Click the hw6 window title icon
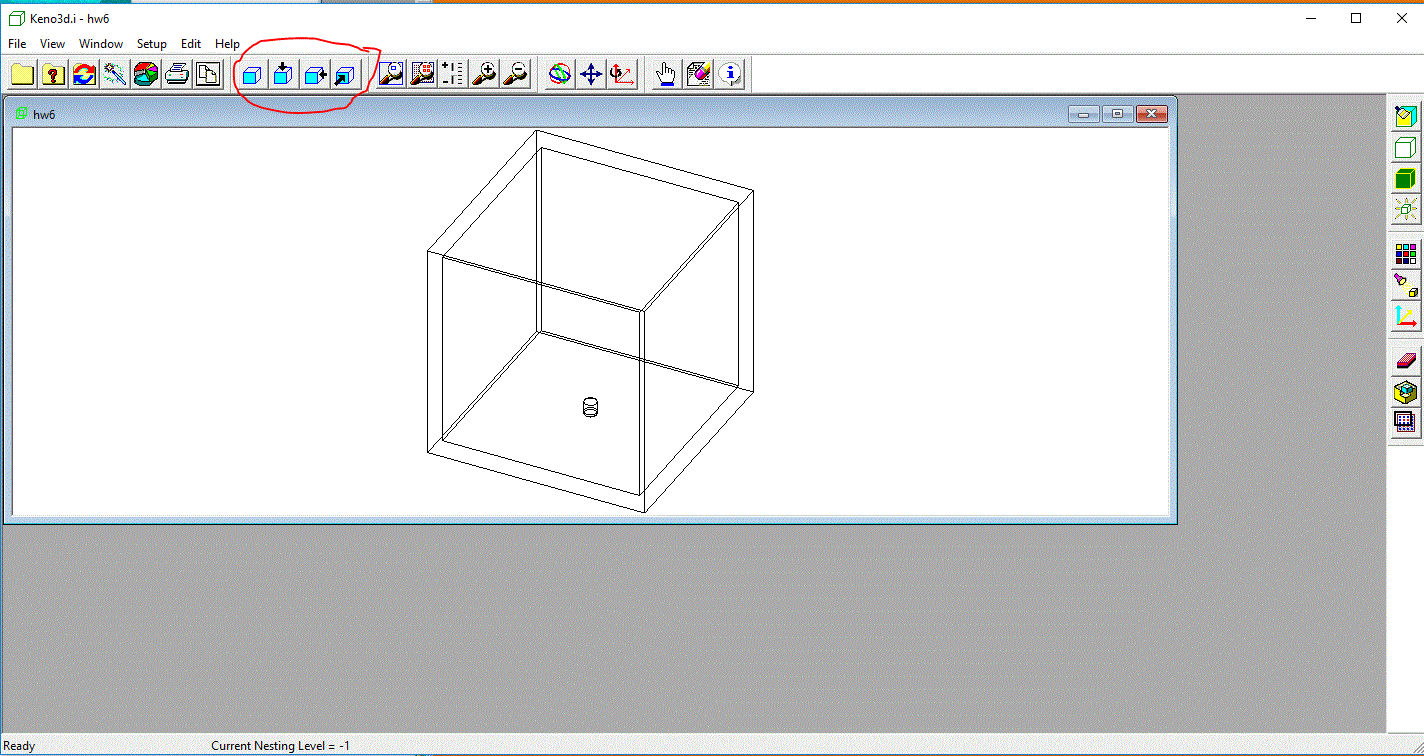Screen dimensions: 1424x756 (x=21, y=114)
